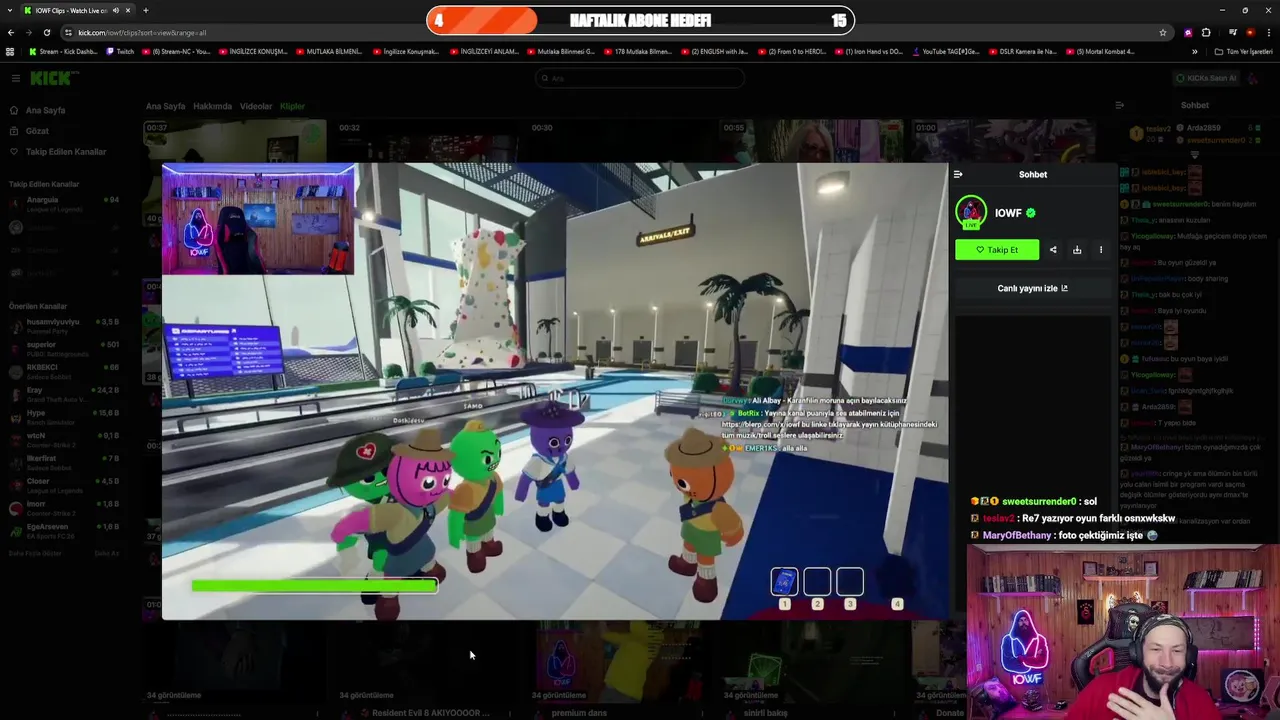Open the Mortal Kombat 4 bookmark
The height and width of the screenshot is (720, 1280).
tap(1100, 52)
